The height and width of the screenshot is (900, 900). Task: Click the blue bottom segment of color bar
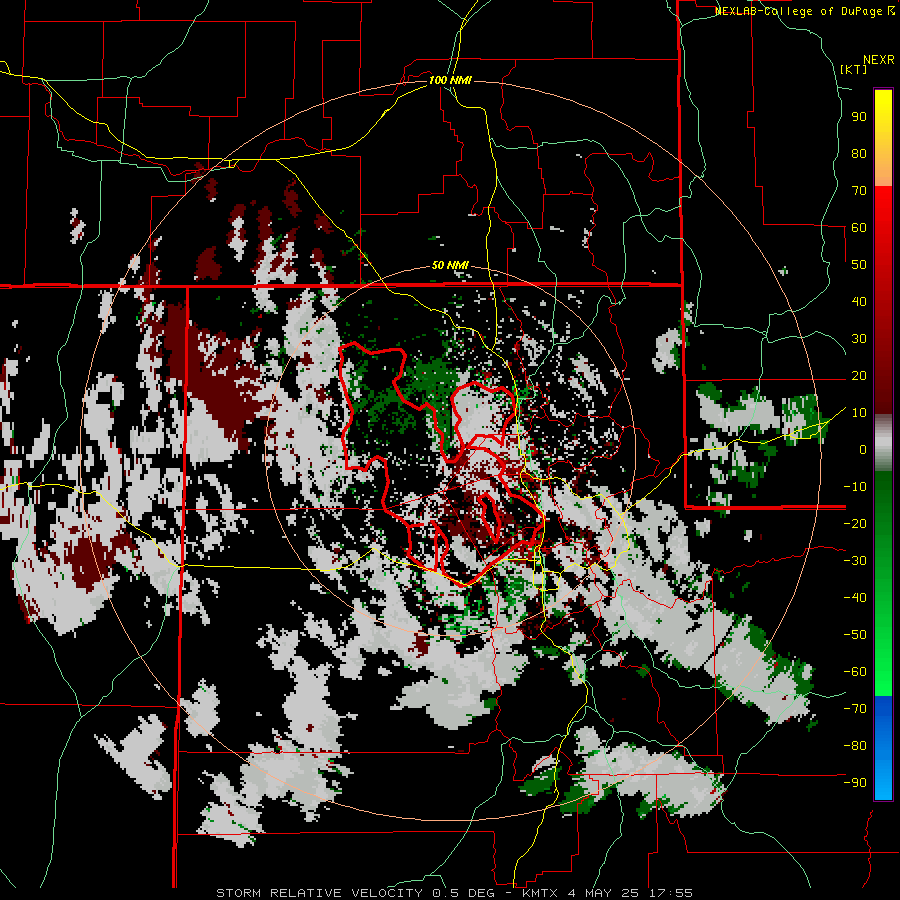point(883,748)
